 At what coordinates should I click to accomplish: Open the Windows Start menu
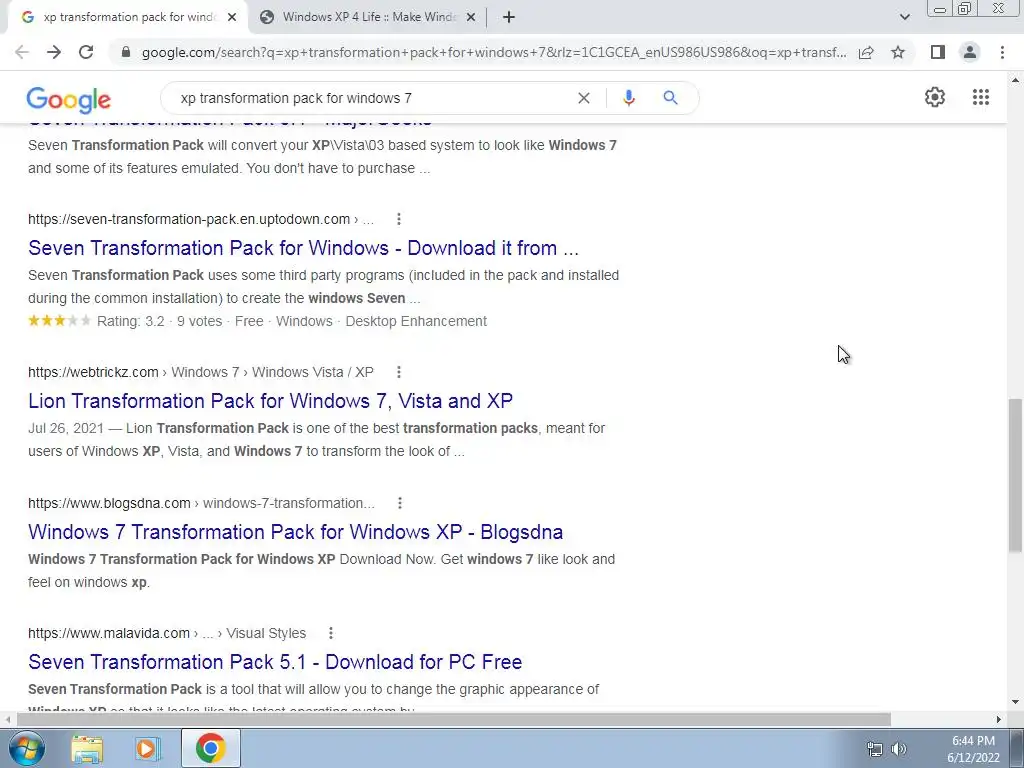26,748
